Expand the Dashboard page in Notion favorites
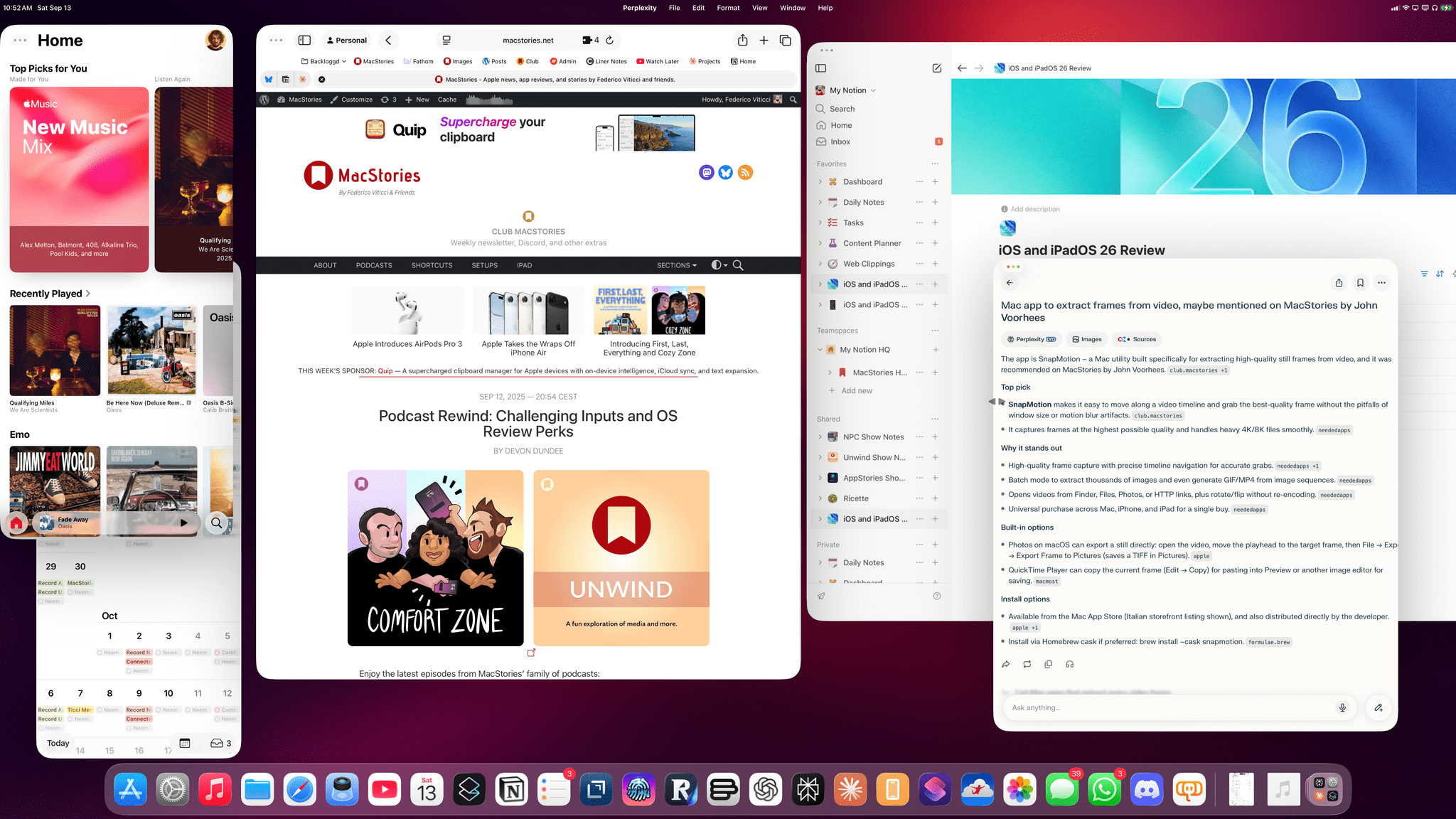 click(820, 182)
